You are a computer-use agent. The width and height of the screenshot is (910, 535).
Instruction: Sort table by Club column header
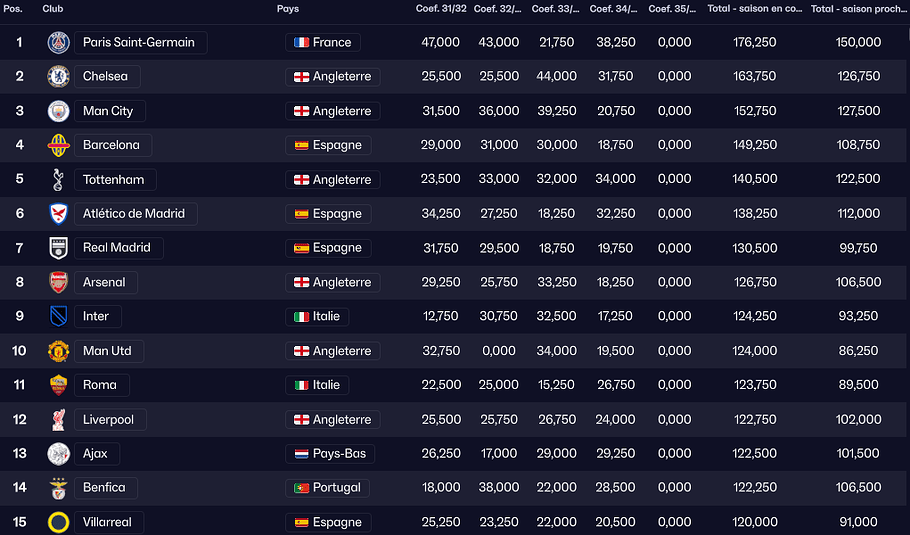click(x=54, y=9)
